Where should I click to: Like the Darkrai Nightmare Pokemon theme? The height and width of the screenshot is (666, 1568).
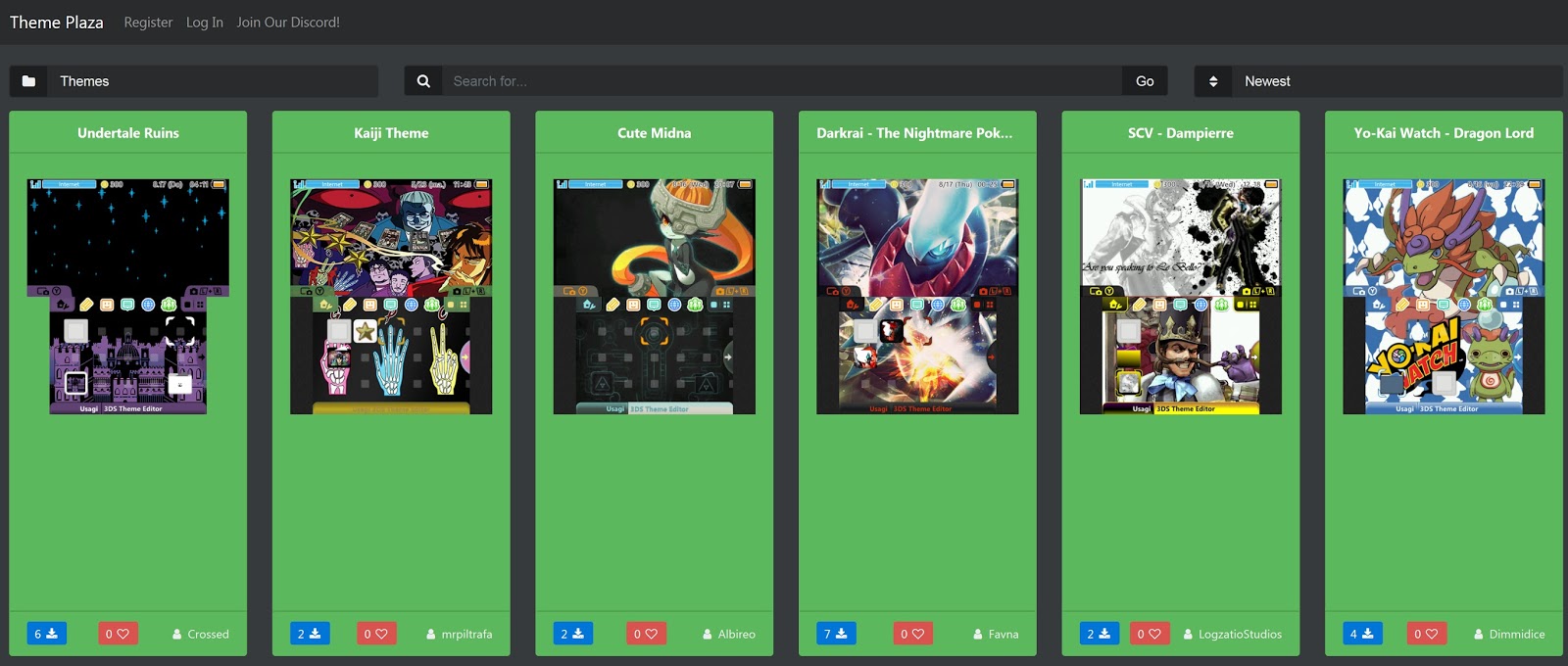(913, 634)
